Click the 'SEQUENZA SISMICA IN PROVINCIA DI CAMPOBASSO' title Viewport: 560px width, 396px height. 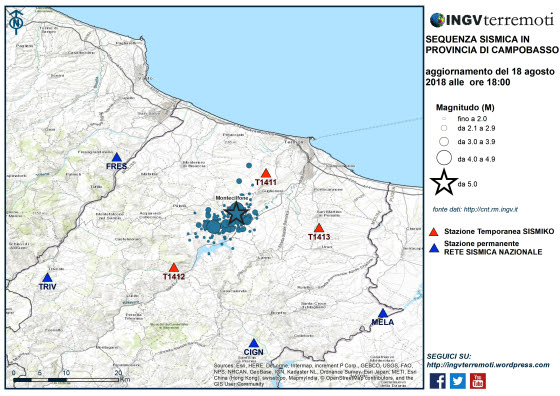492,45
